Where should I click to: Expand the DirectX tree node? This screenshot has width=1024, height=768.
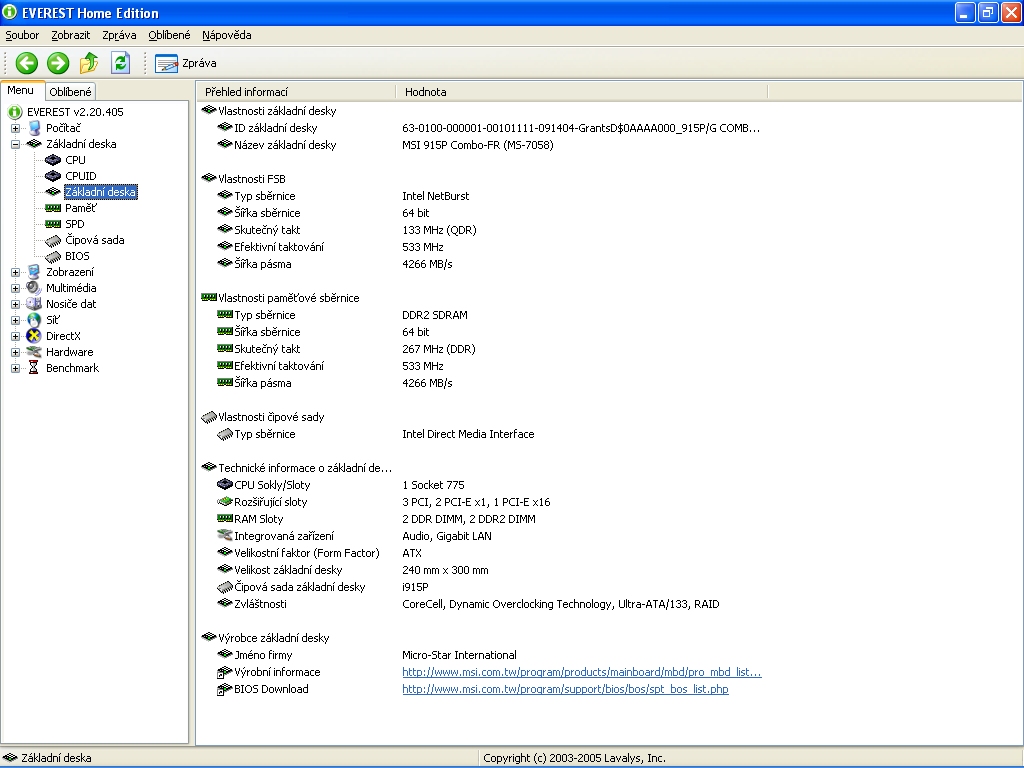pos(16,336)
